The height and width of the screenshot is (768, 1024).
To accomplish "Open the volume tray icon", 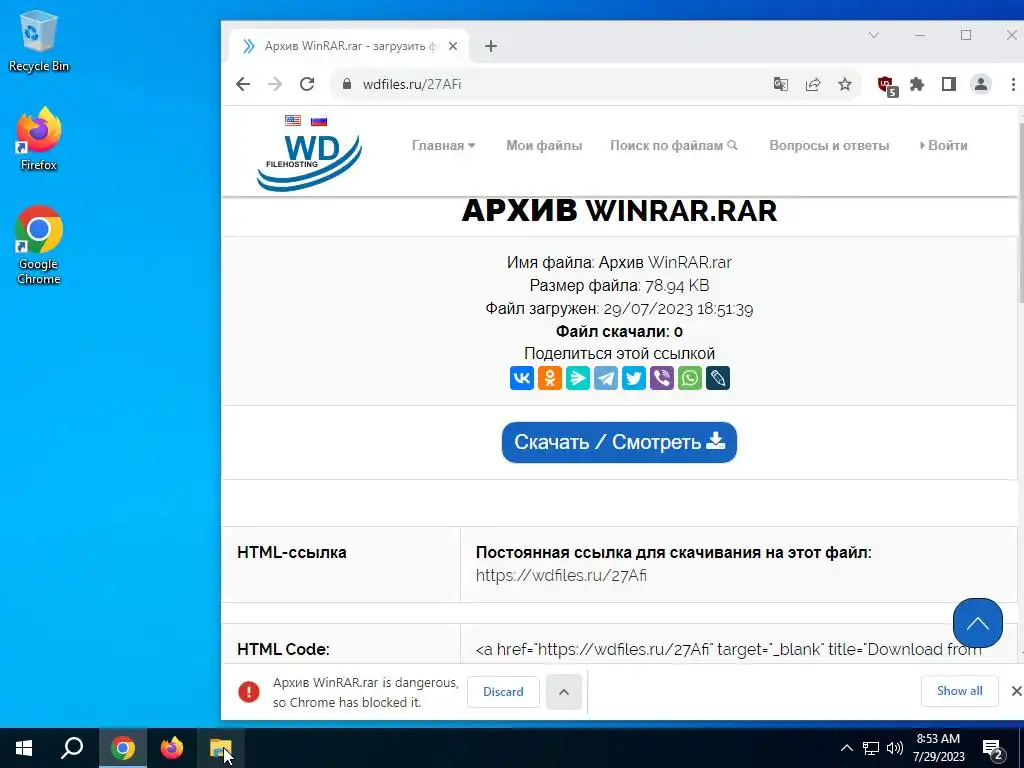I will click(895, 748).
